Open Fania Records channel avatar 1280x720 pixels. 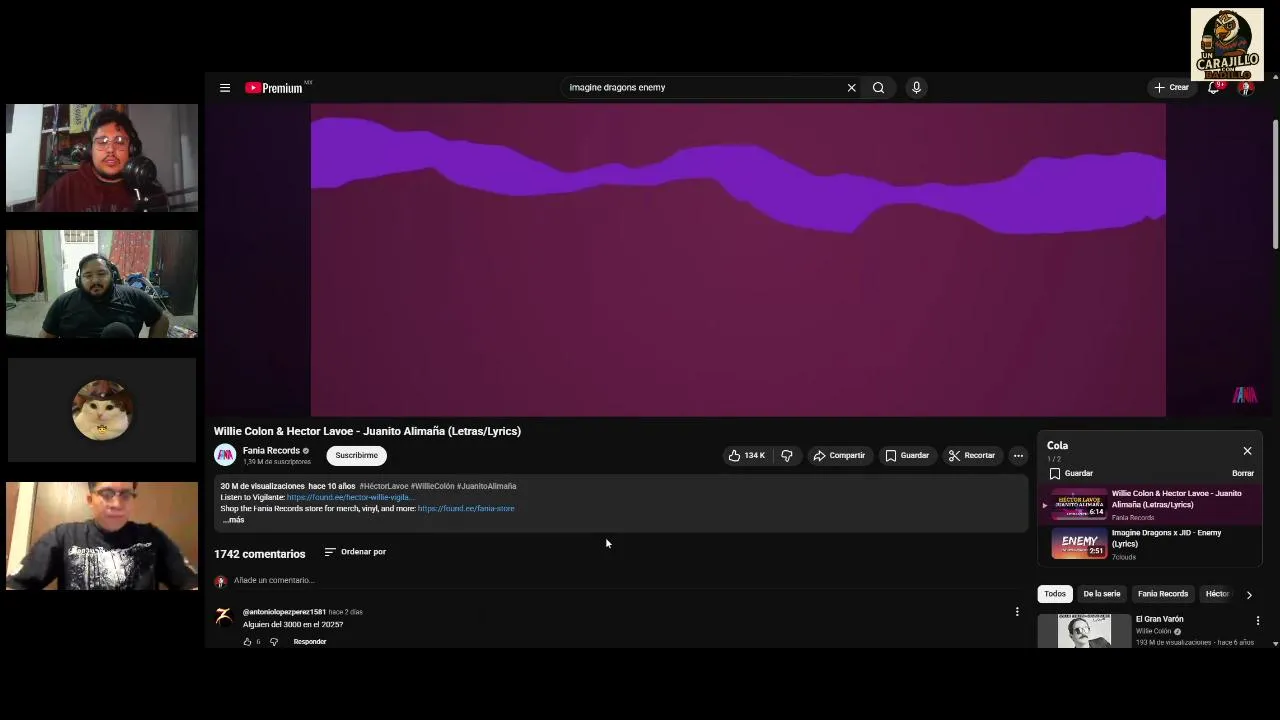click(x=225, y=455)
